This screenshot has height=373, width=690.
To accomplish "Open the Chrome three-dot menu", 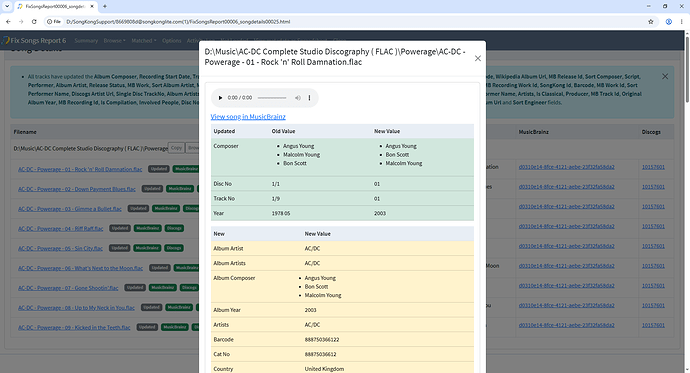I will (x=682, y=22).
